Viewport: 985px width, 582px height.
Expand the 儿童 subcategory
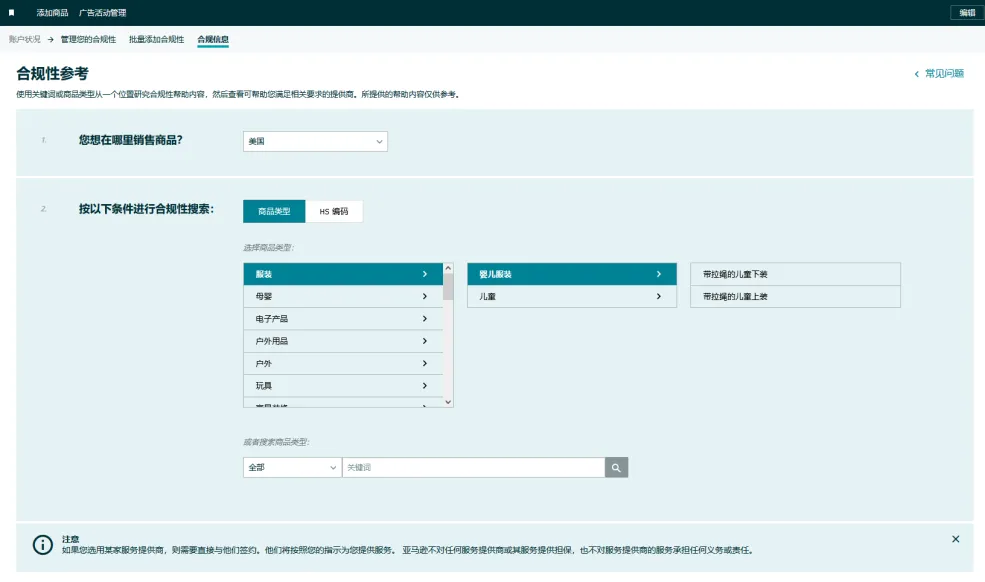571,296
